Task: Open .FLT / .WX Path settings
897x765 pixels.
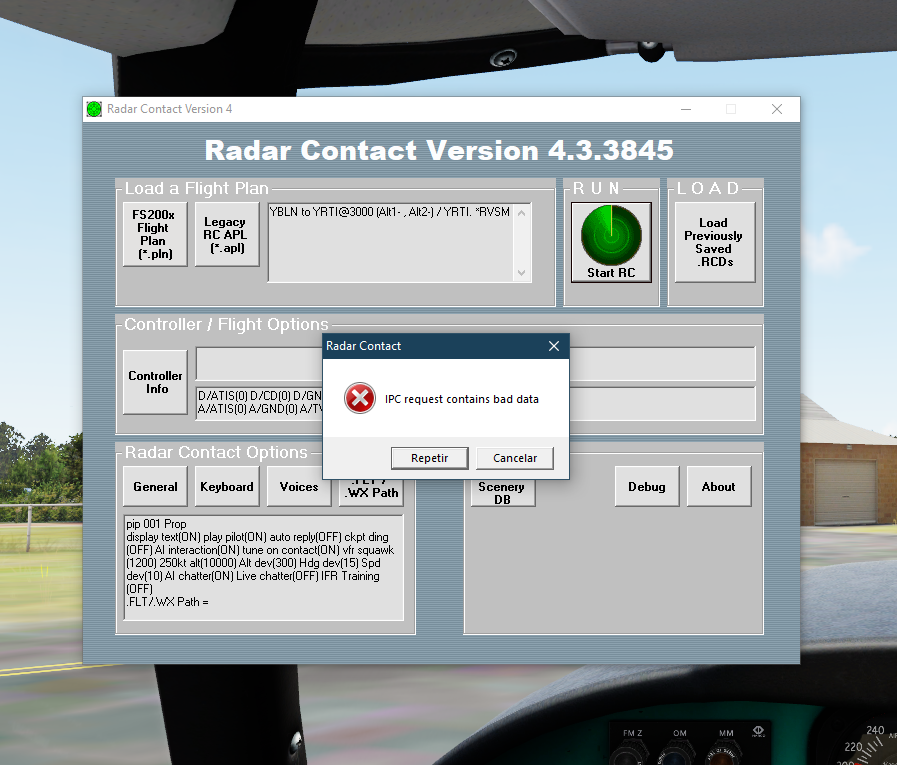Action: click(x=371, y=493)
